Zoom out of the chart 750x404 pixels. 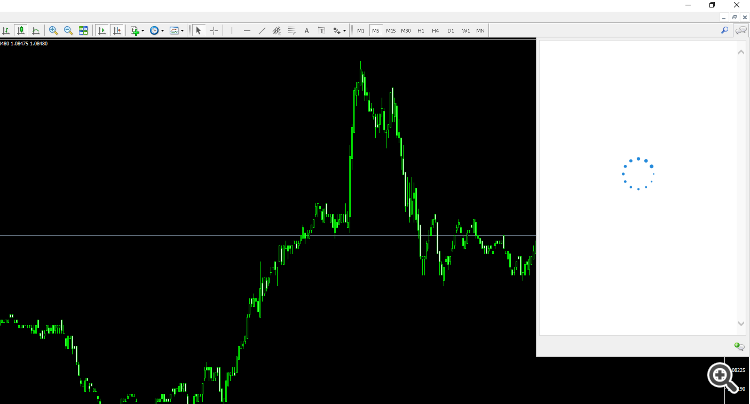point(68,31)
